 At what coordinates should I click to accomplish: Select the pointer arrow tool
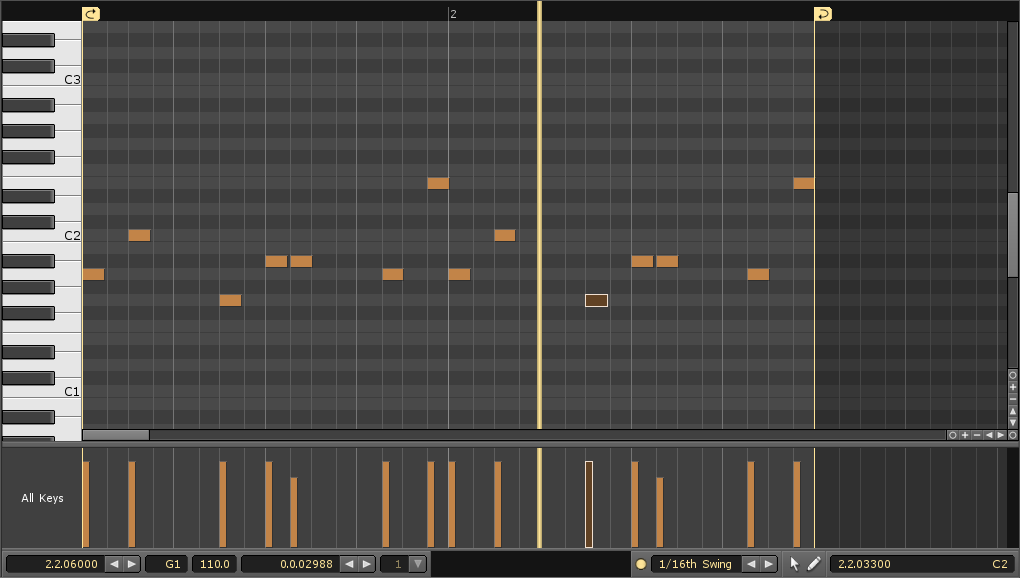[795, 564]
